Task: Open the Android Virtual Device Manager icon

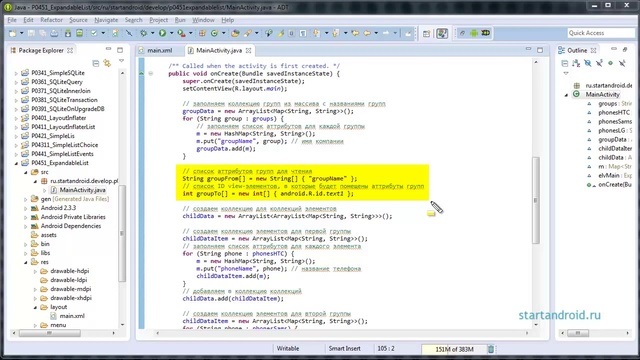Action: [80, 33]
